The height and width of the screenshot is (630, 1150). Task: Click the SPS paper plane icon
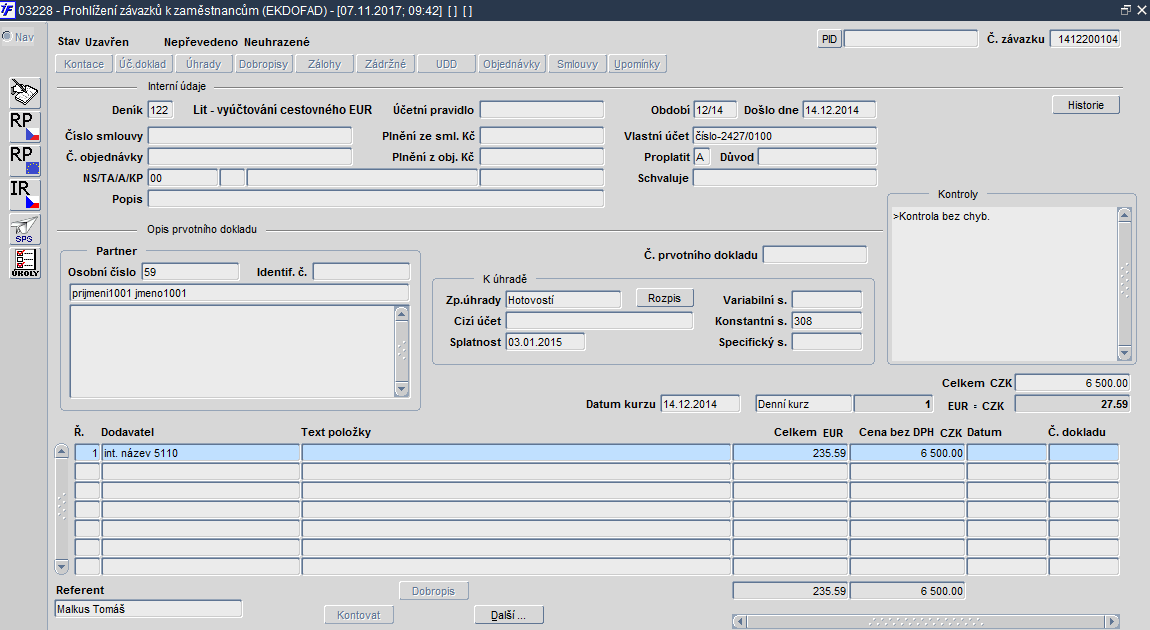tap(25, 229)
